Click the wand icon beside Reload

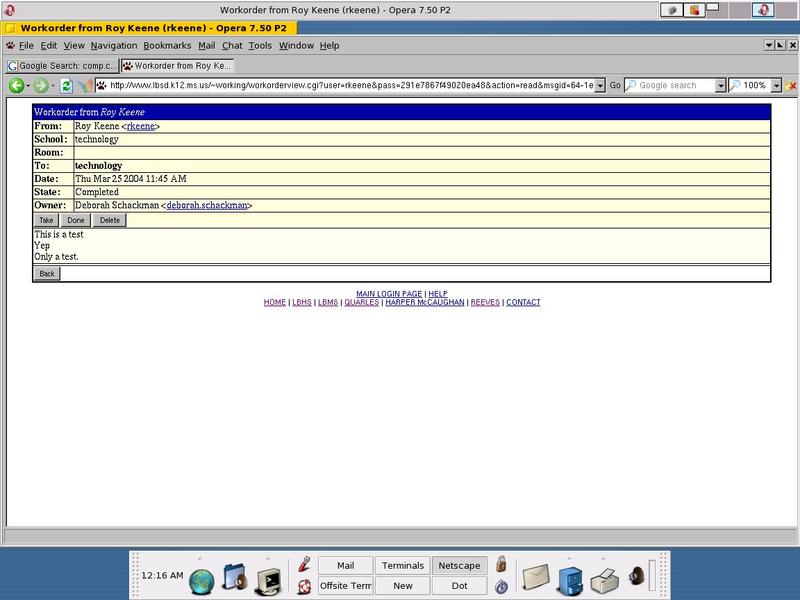click(86, 86)
